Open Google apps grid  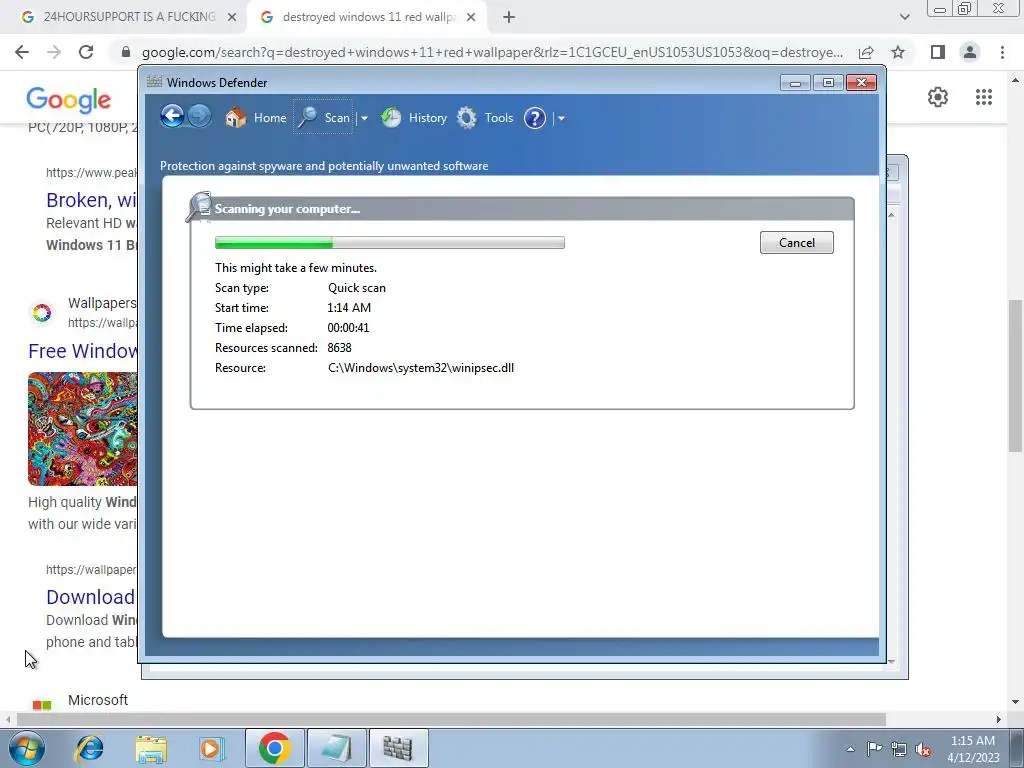[984, 97]
